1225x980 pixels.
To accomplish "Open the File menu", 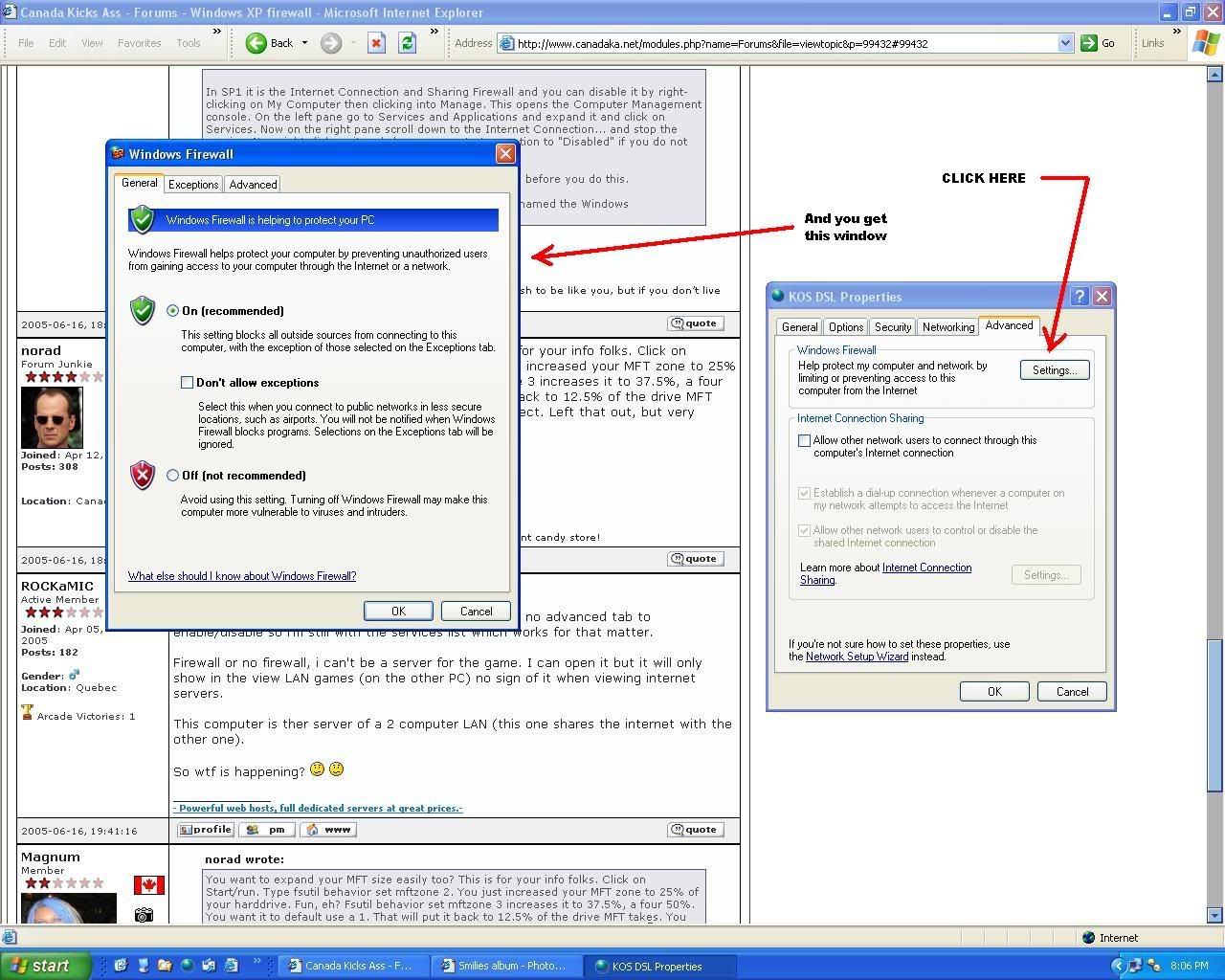I will click(26, 43).
